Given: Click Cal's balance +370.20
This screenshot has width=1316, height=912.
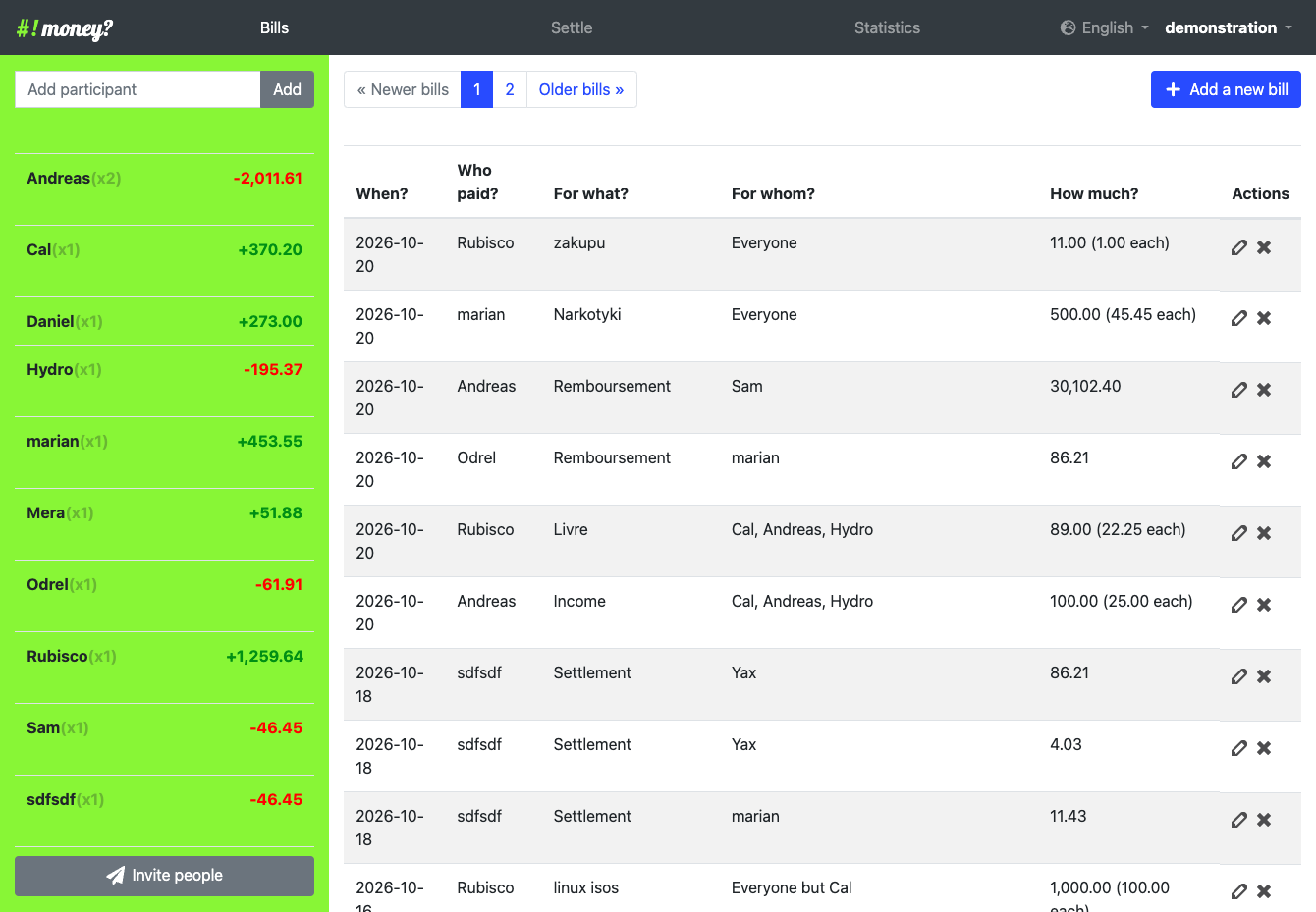Looking at the screenshot, I should coord(270,249).
